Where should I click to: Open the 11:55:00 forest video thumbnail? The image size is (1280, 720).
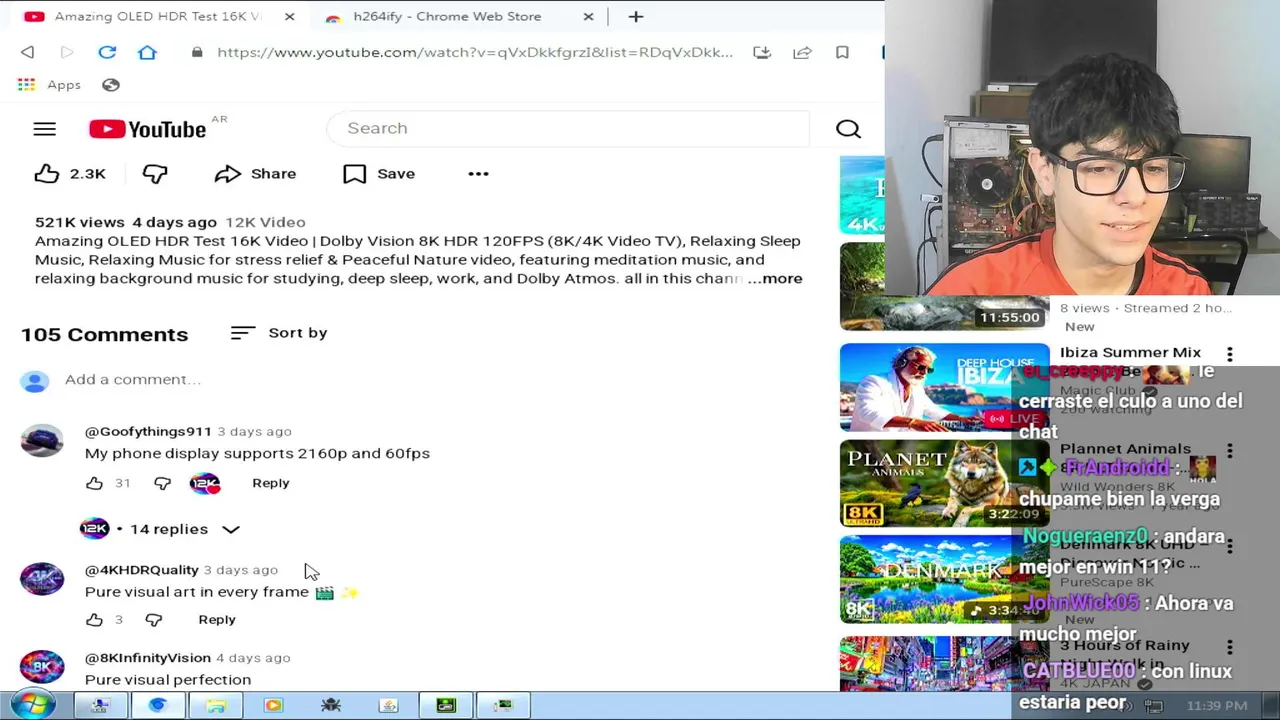(944, 286)
